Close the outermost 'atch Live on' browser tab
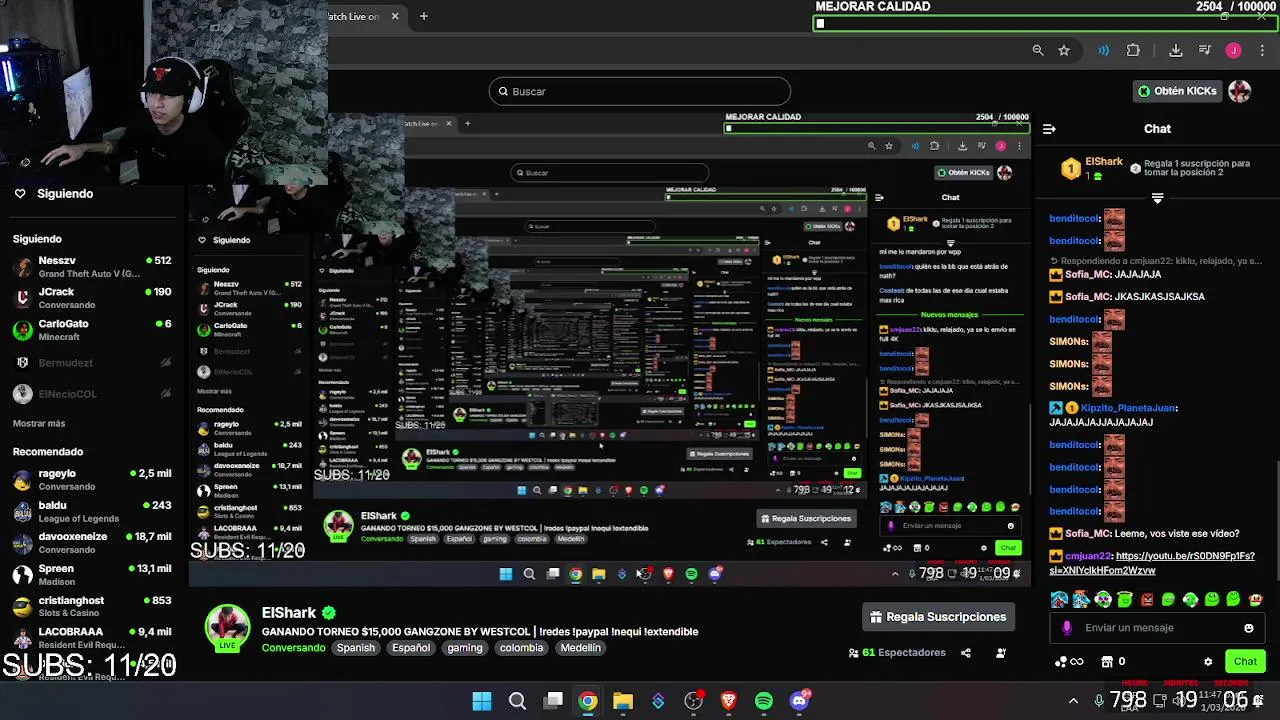This screenshot has width=1280, height=720. tap(395, 16)
